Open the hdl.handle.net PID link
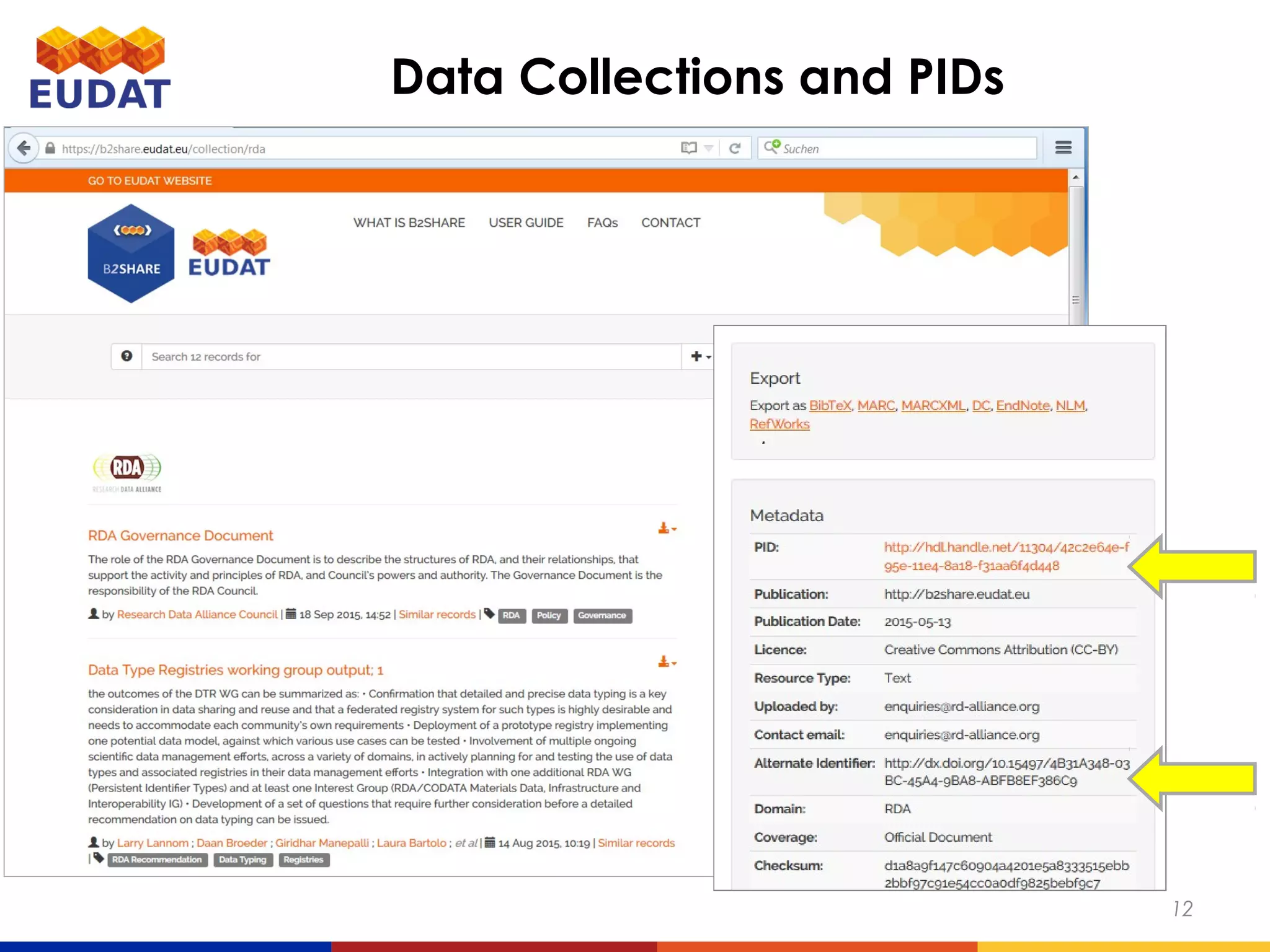Screen dimensions: 1270x952 pyautogui.click(x=1006, y=556)
